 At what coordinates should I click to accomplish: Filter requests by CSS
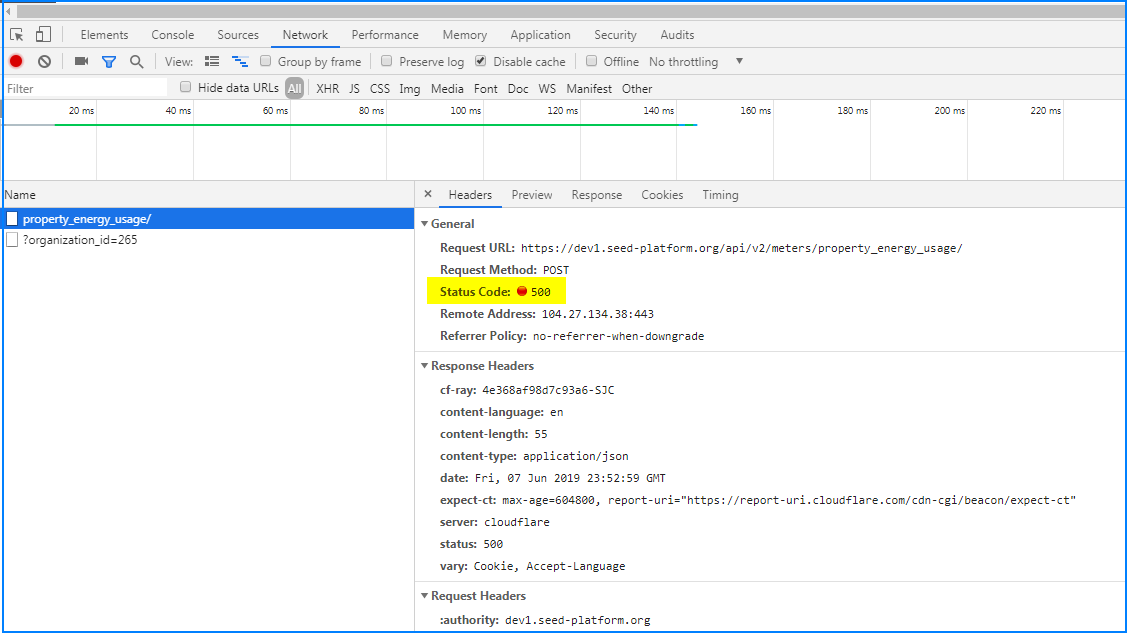[x=380, y=88]
